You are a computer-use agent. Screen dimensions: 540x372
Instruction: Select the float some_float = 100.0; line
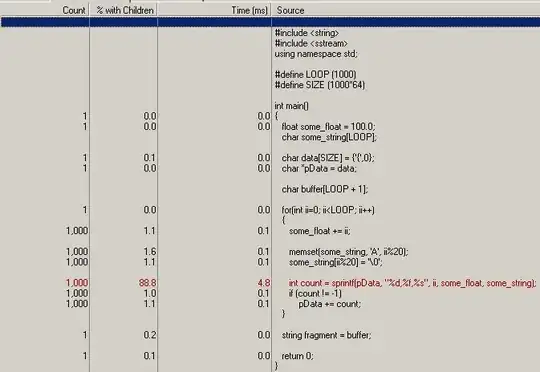pyautogui.click(x=329, y=126)
